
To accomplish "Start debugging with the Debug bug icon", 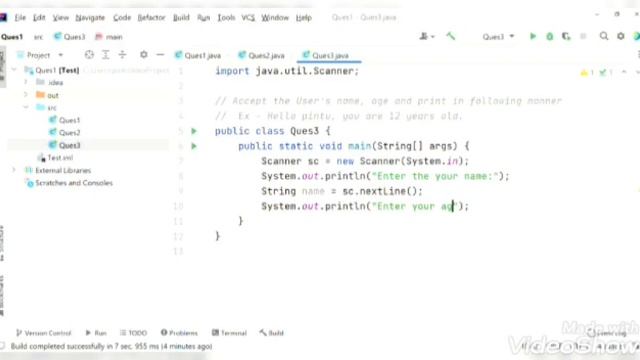I will pos(550,36).
